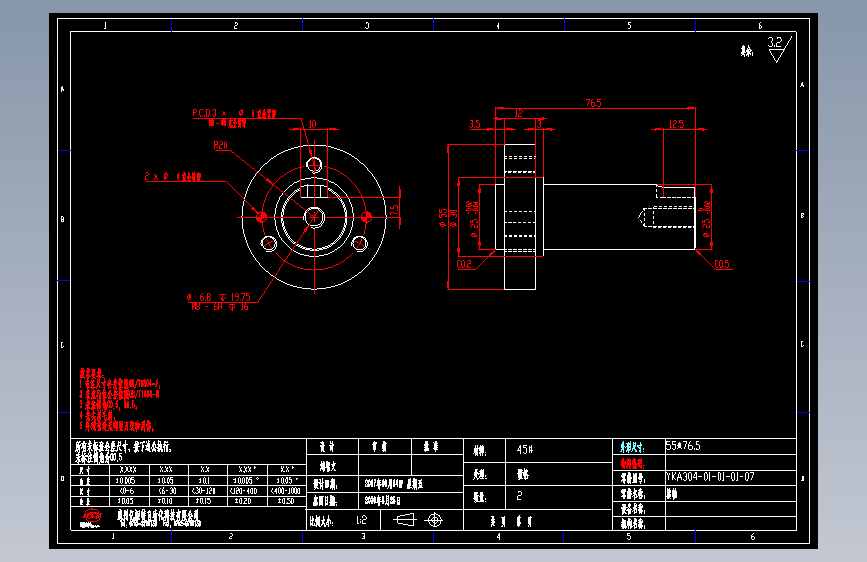Image resolution: width=867 pixels, height=562 pixels.
Task: Select the C0.5 chamfer note
Action: [x=722, y=264]
